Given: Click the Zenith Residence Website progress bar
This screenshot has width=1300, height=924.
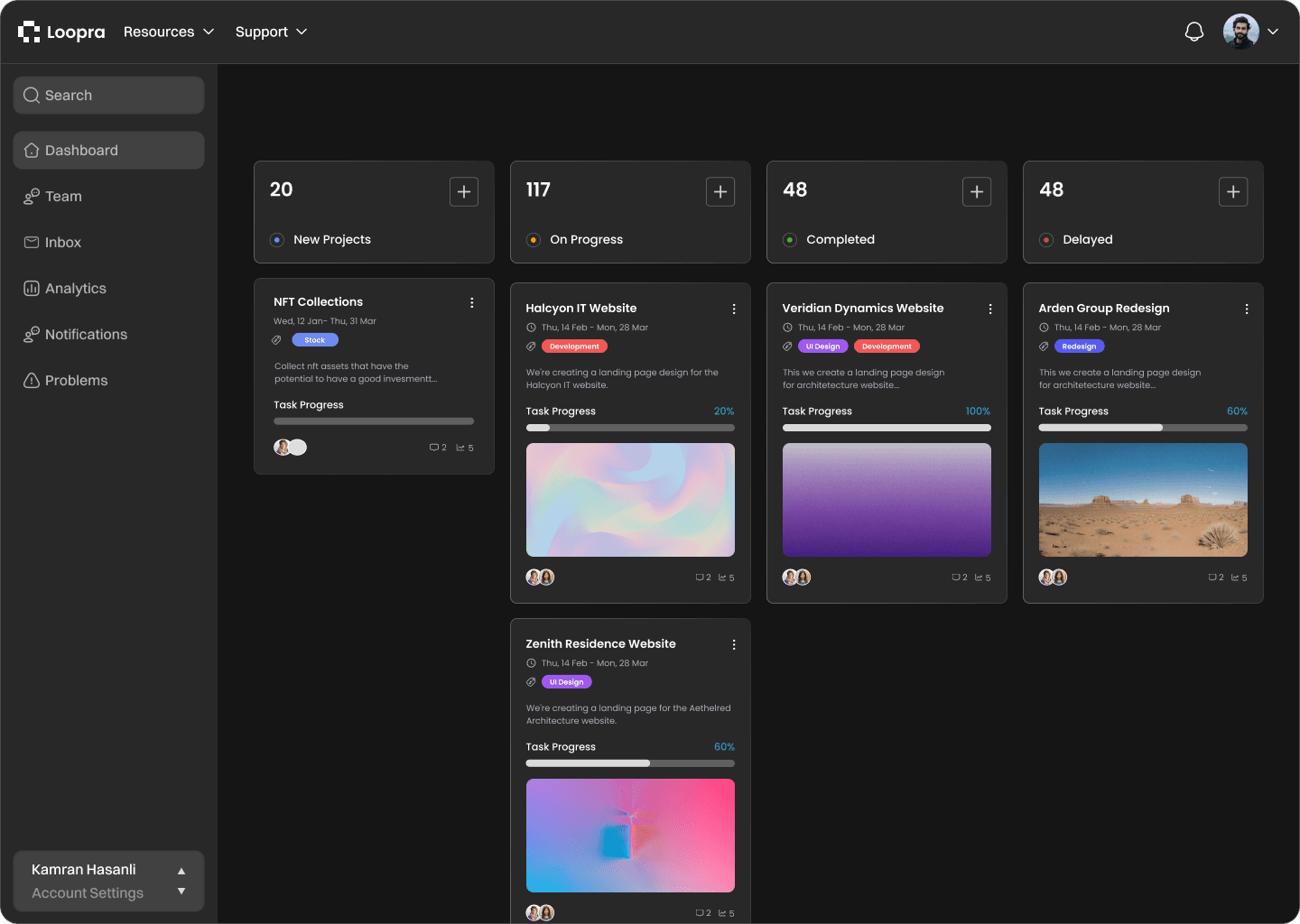Looking at the screenshot, I should [630, 763].
